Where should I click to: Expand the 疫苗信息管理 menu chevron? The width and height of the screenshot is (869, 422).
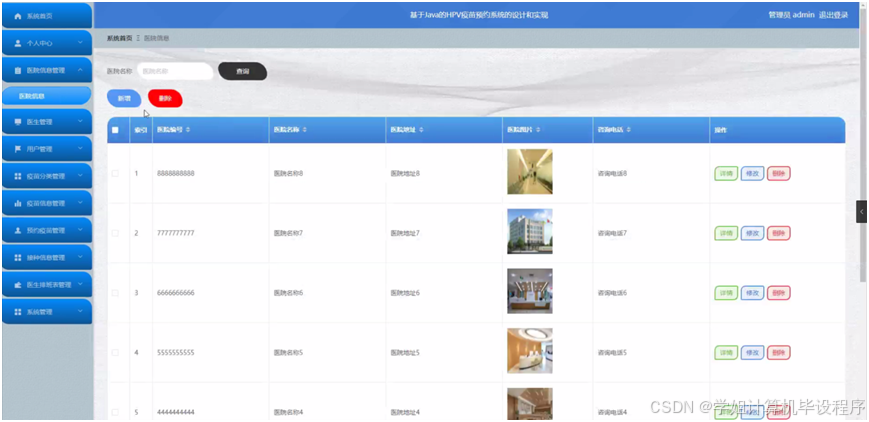click(x=80, y=203)
